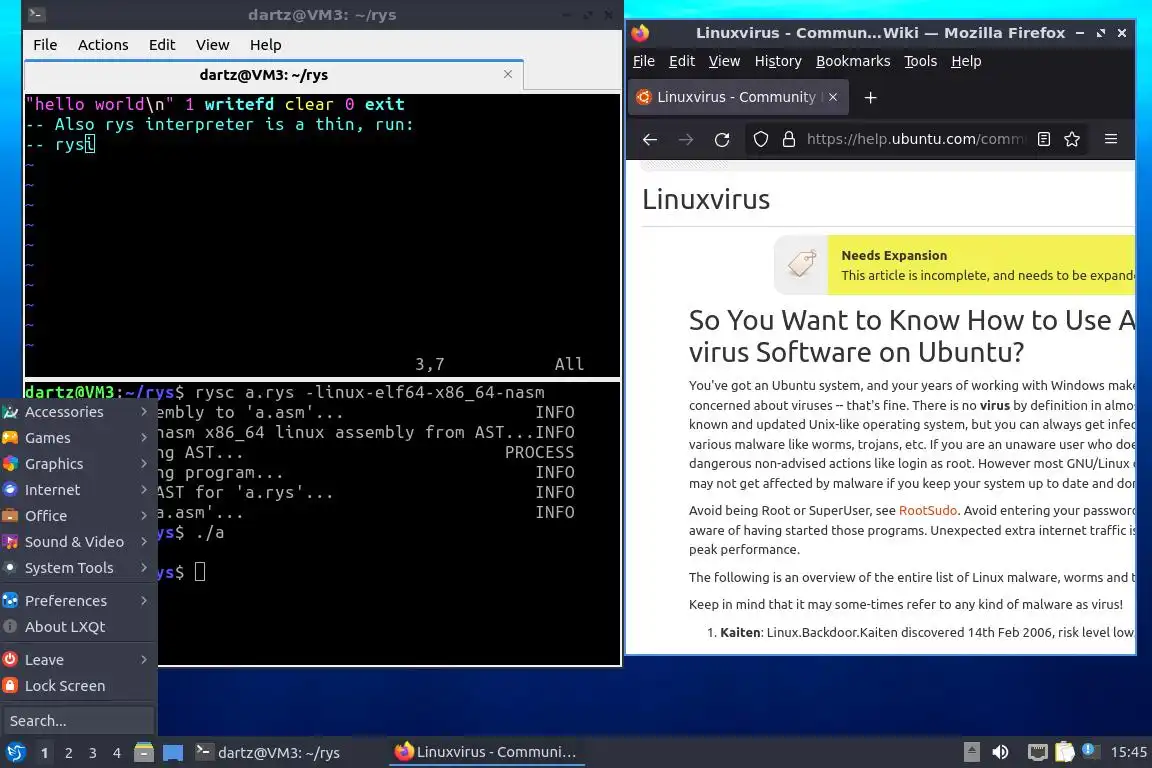This screenshot has width=1152, height=768.
Task: Switch to virtual desktop 2
Action: tap(68, 753)
